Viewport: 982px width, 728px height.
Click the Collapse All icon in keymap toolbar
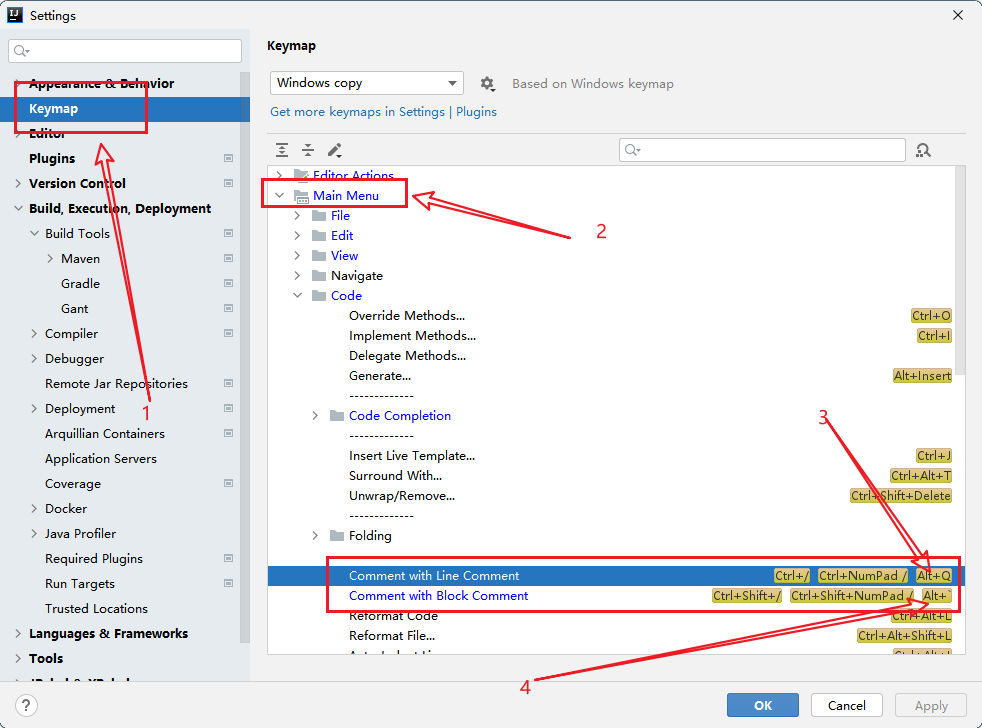point(308,150)
